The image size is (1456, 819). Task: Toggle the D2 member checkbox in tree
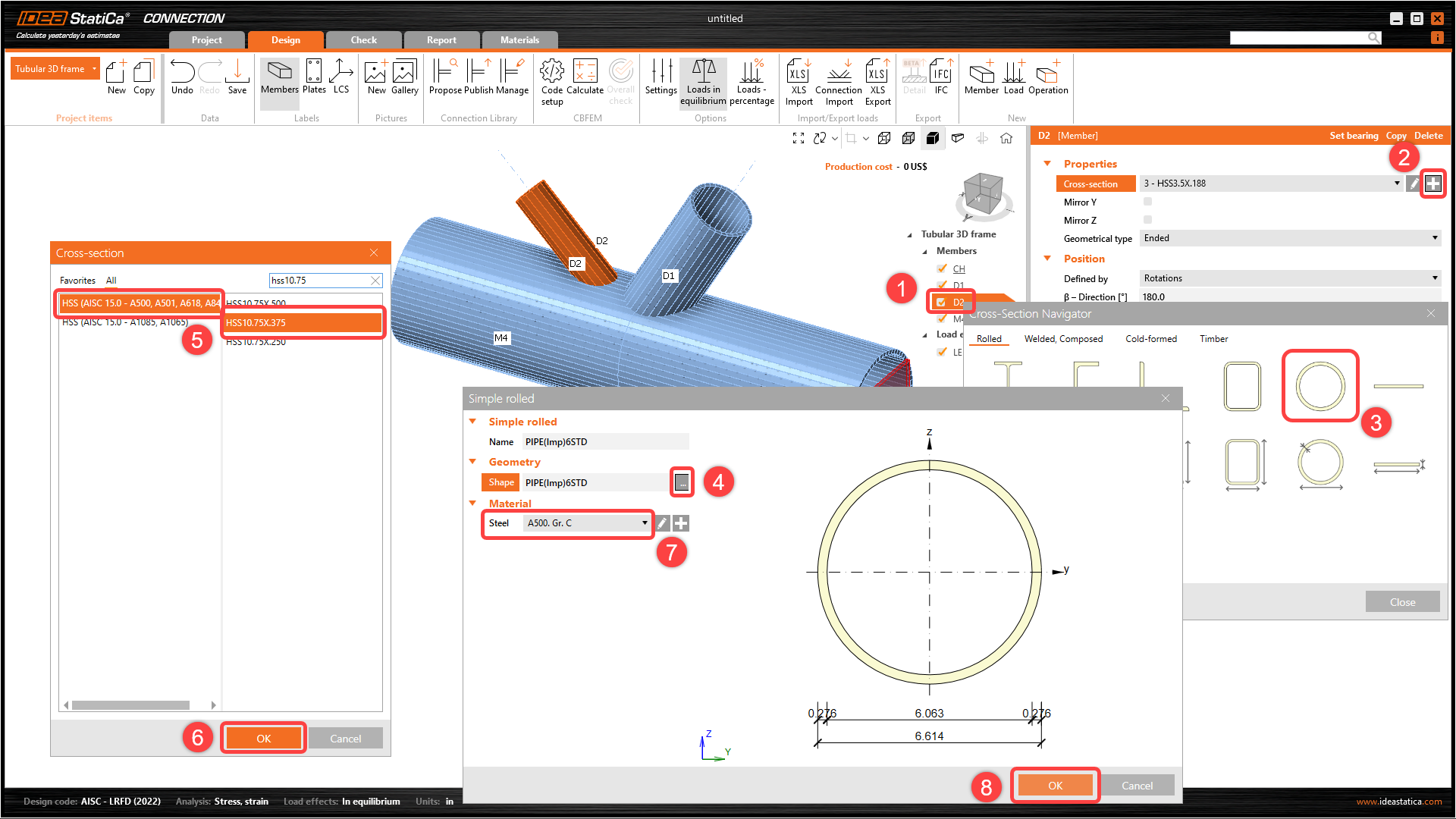tap(941, 302)
